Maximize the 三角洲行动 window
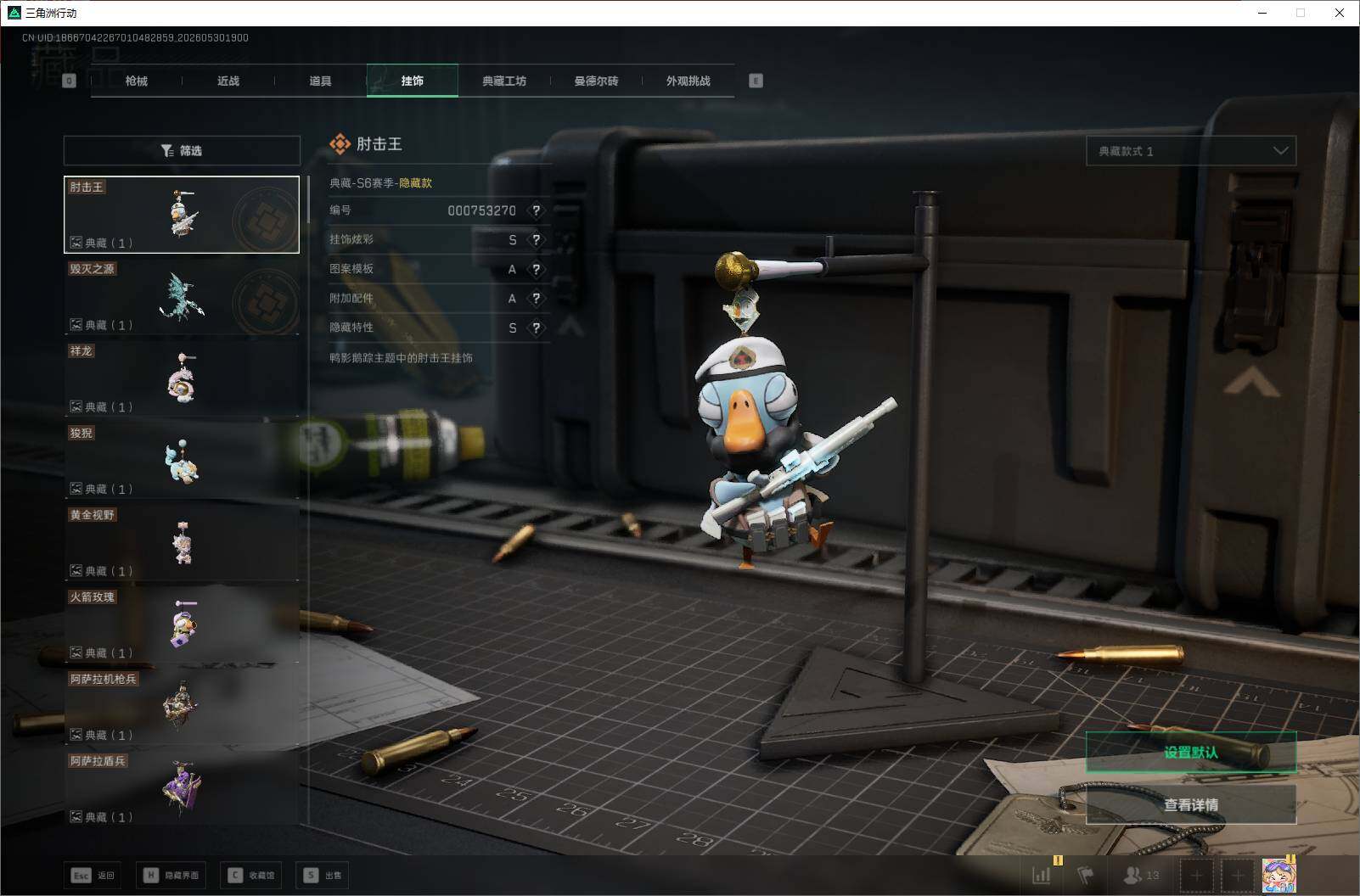 (x=1301, y=13)
